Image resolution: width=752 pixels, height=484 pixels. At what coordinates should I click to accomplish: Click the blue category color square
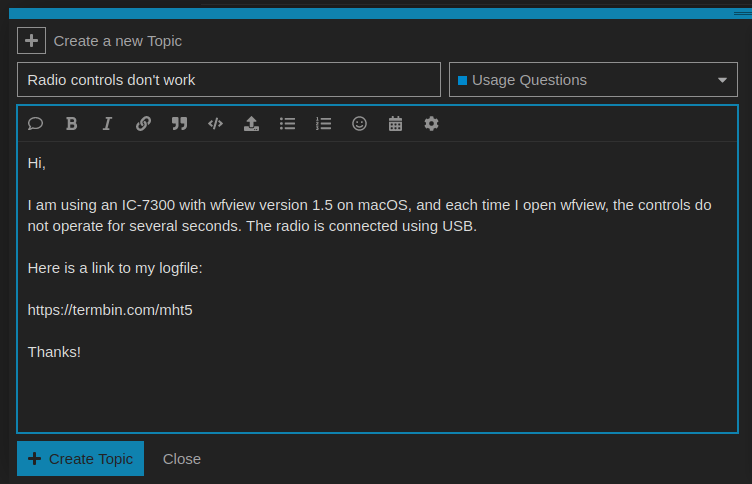tap(462, 80)
